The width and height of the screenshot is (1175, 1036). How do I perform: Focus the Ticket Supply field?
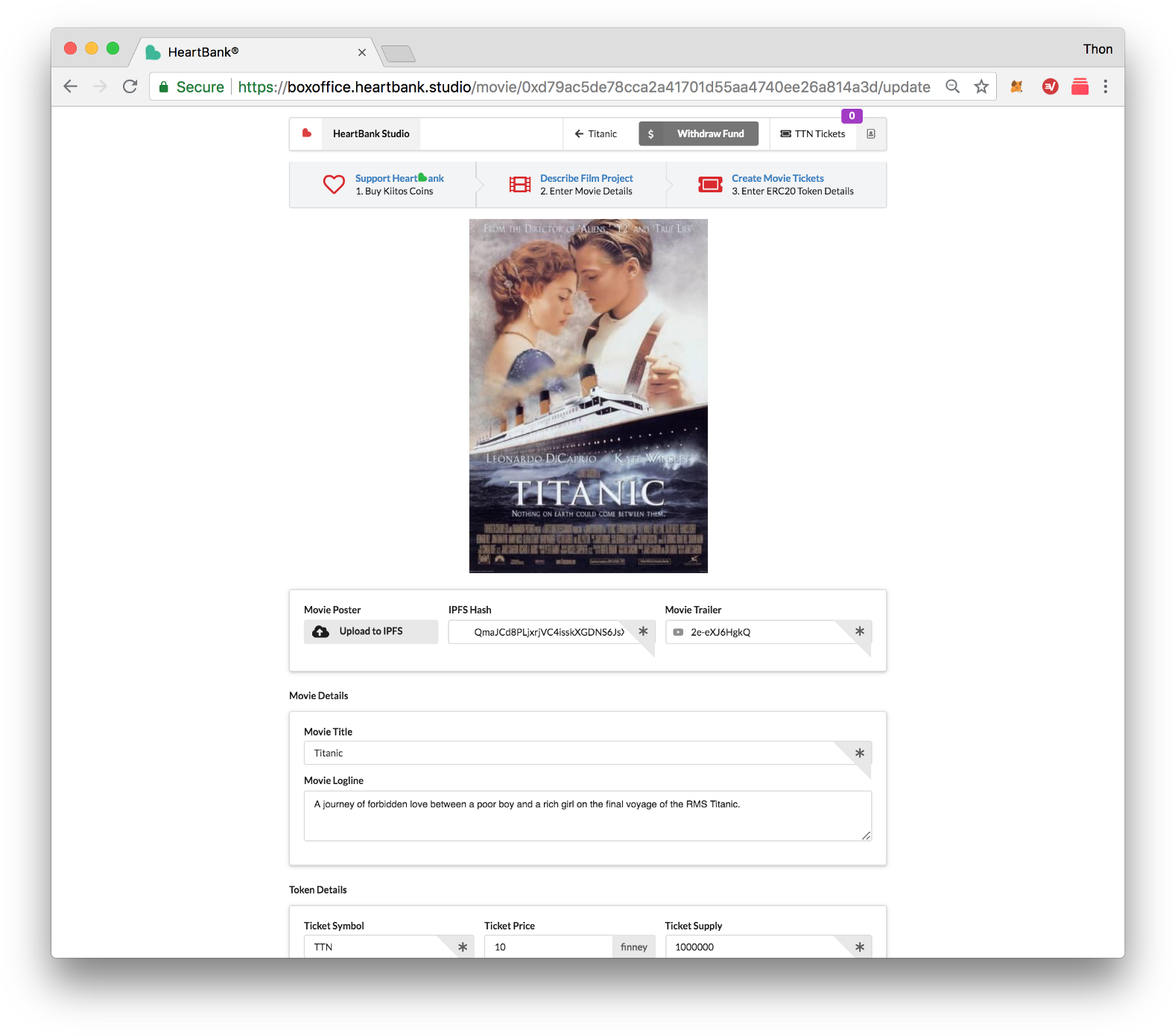[768, 947]
